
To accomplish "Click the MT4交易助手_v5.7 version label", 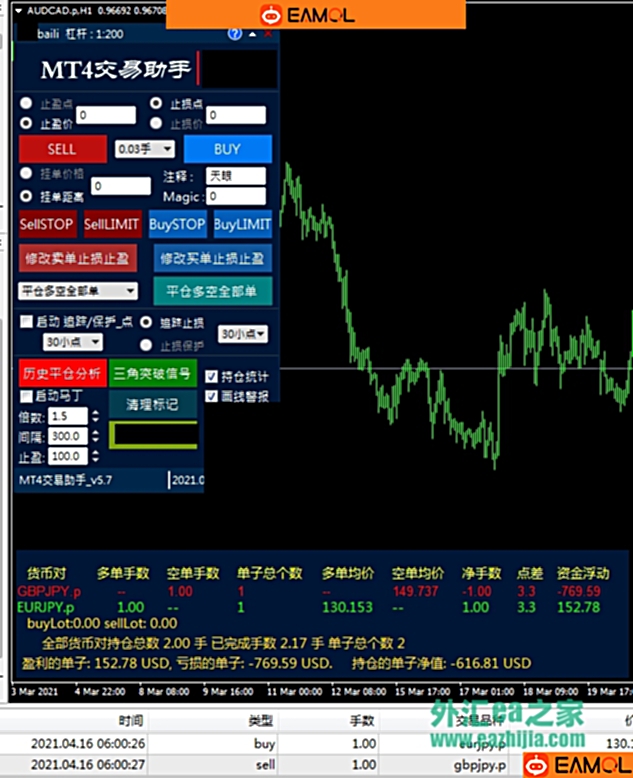I will 65,480.
